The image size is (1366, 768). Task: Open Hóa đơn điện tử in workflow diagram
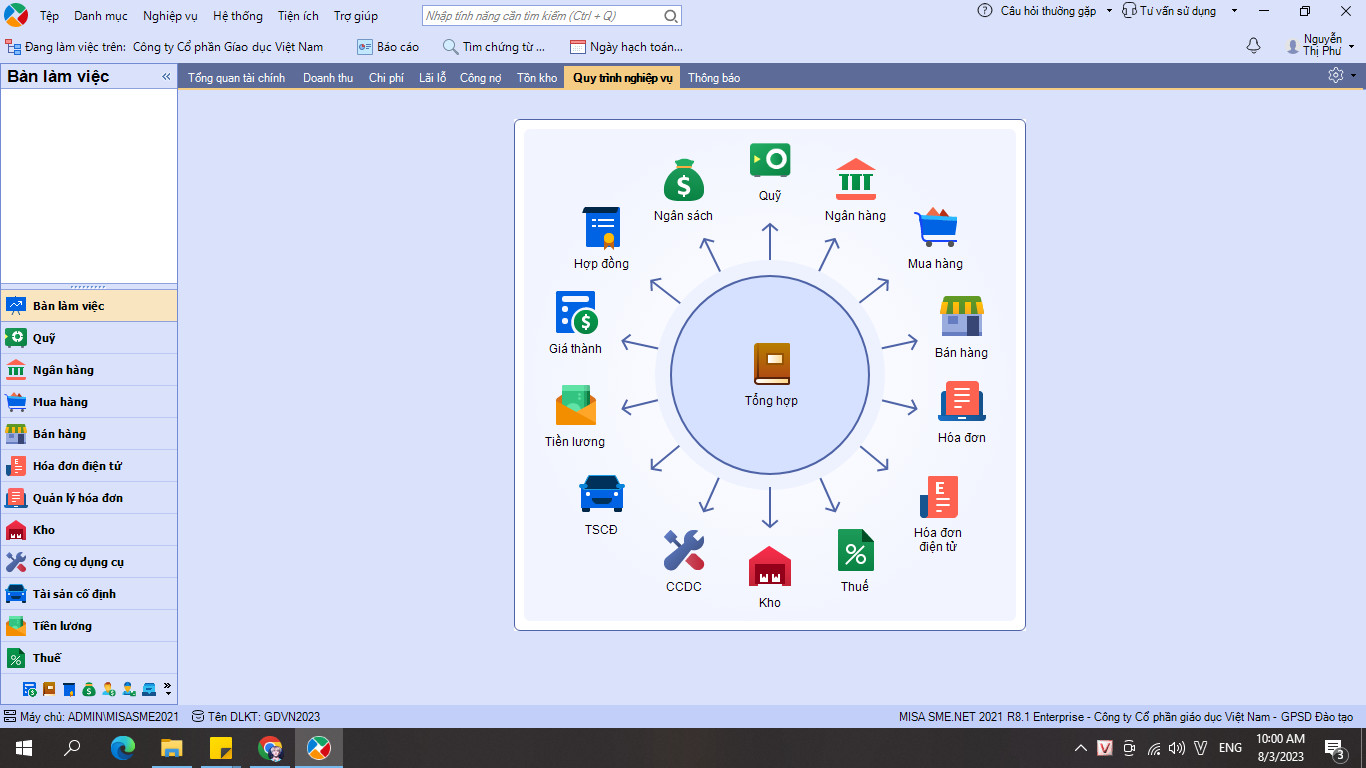point(938,497)
